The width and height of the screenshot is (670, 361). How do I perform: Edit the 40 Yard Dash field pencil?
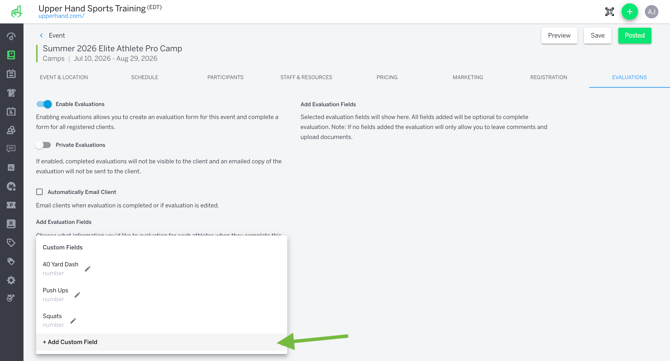pyautogui.click(x=88, y=269)
